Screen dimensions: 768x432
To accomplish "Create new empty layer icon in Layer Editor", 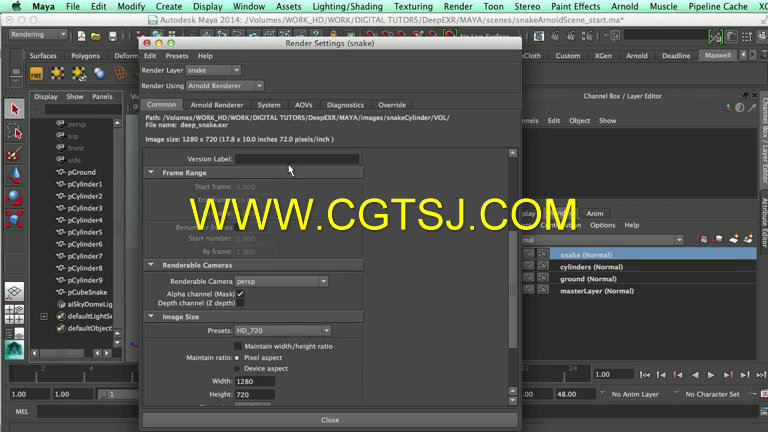I will coord(734,239).
